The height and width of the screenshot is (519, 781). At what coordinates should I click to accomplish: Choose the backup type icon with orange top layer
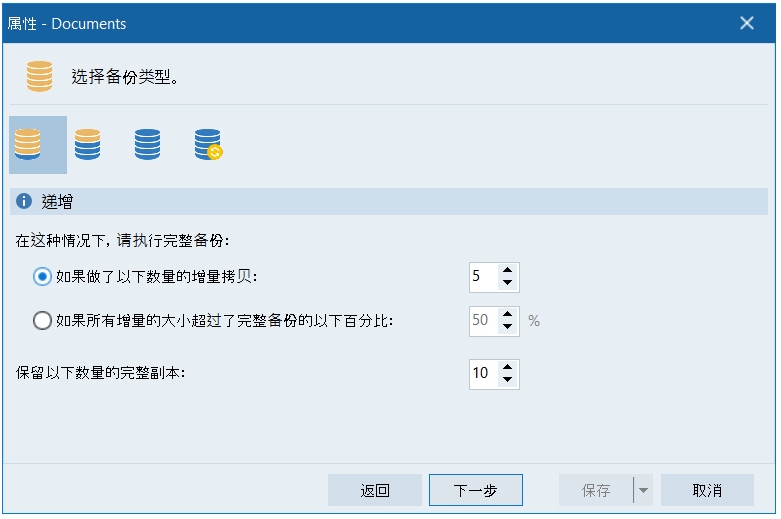88,145
